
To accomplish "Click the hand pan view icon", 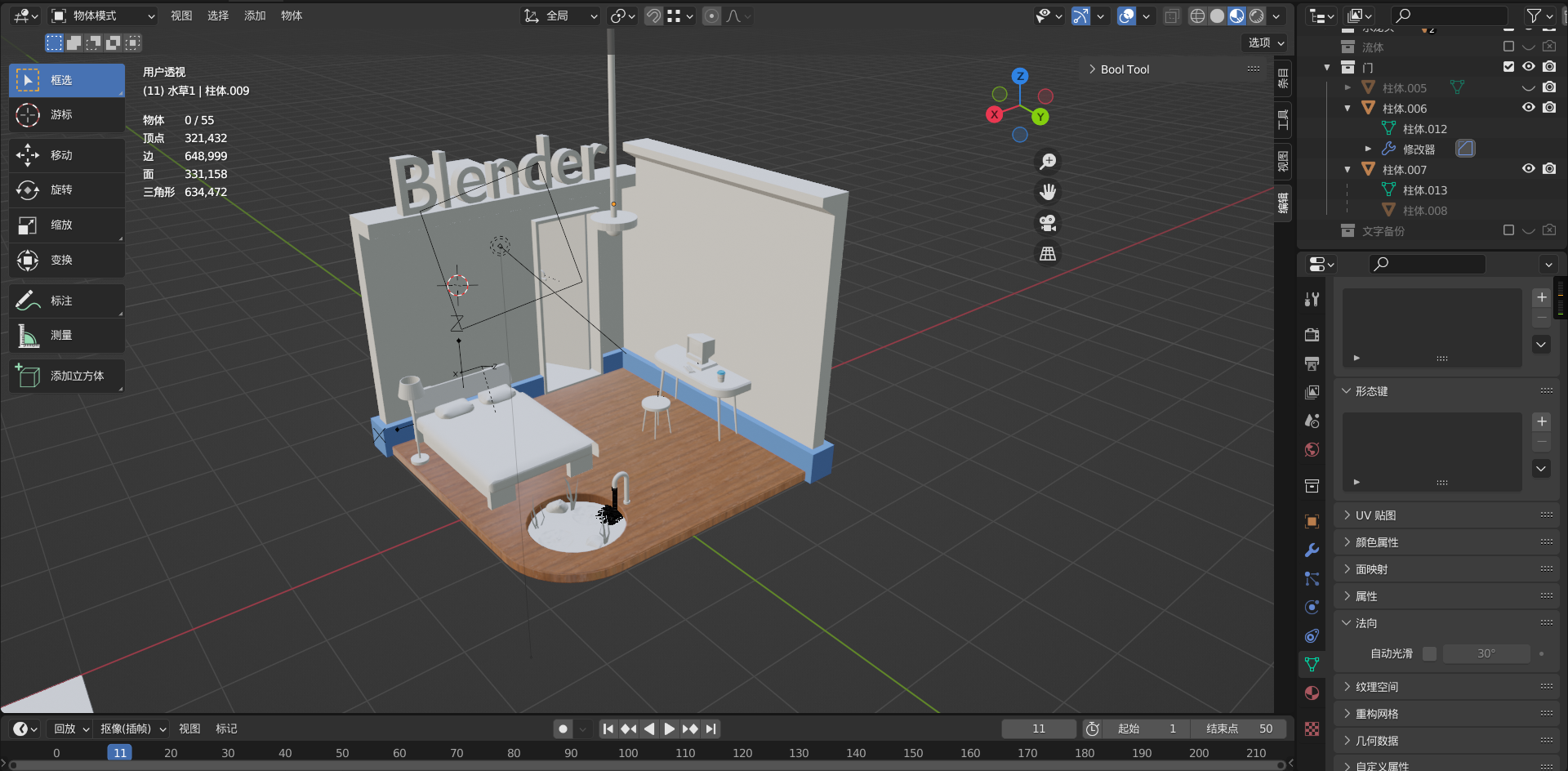I will coord(1048,192).
